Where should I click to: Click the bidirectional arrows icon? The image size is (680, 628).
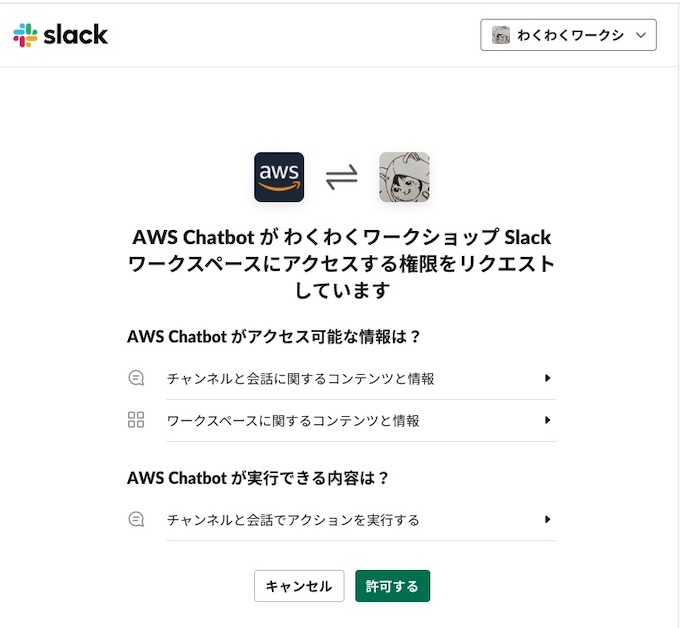coord(342,177)
